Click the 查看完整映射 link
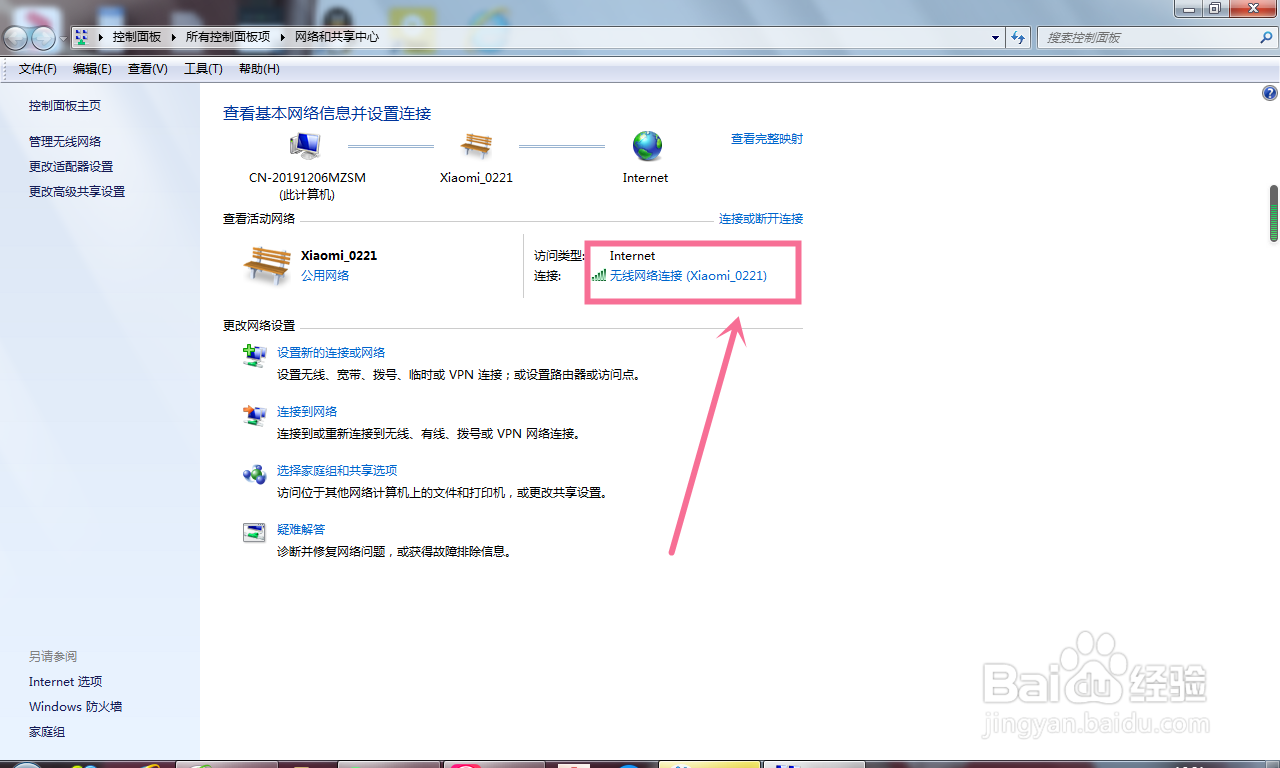This screenshot has height=768, width=1280. point(767,139)
